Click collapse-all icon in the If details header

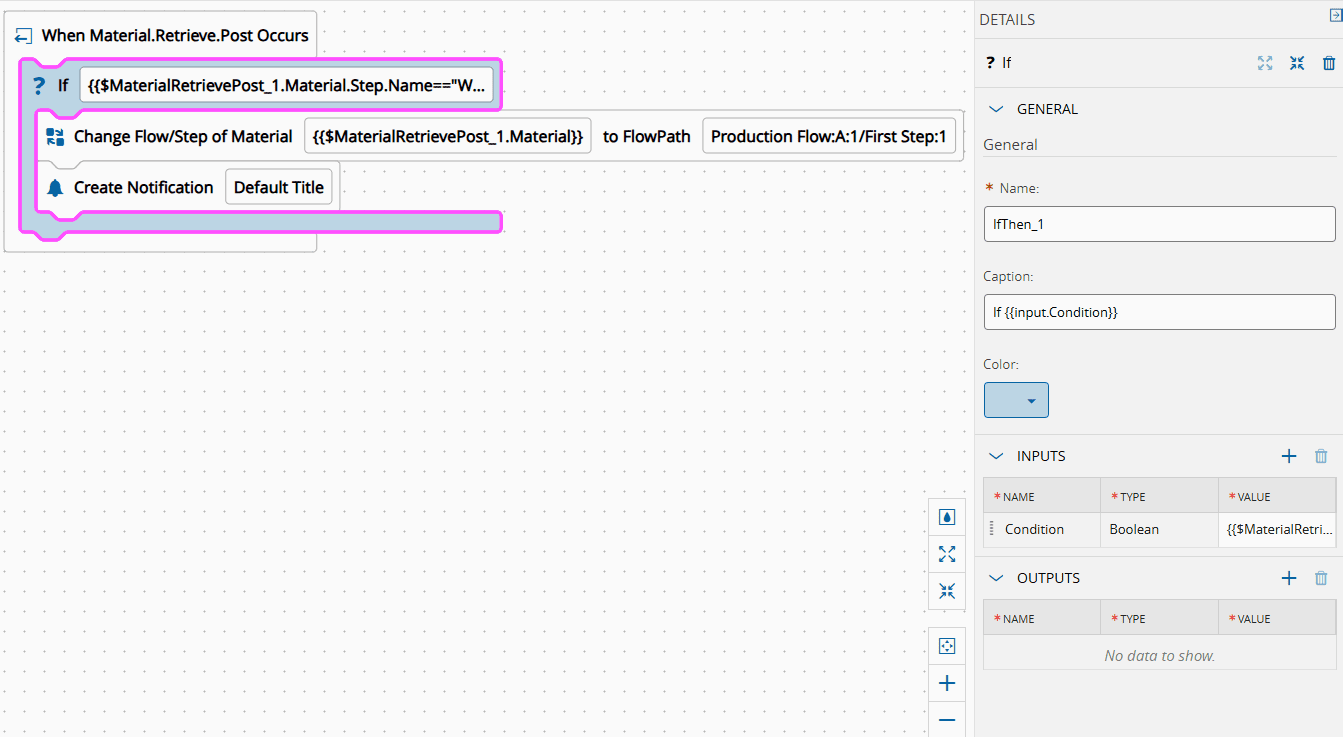click(1297, 63)
